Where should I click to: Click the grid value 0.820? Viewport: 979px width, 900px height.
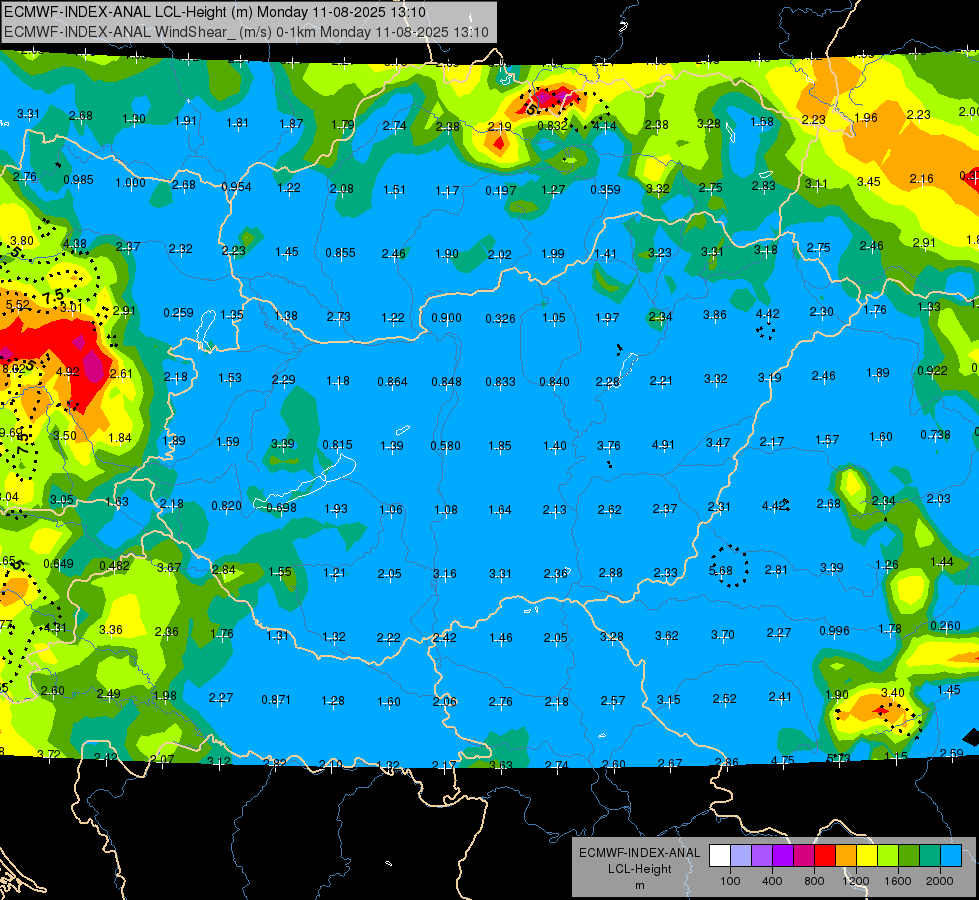(x=227, y=506)
